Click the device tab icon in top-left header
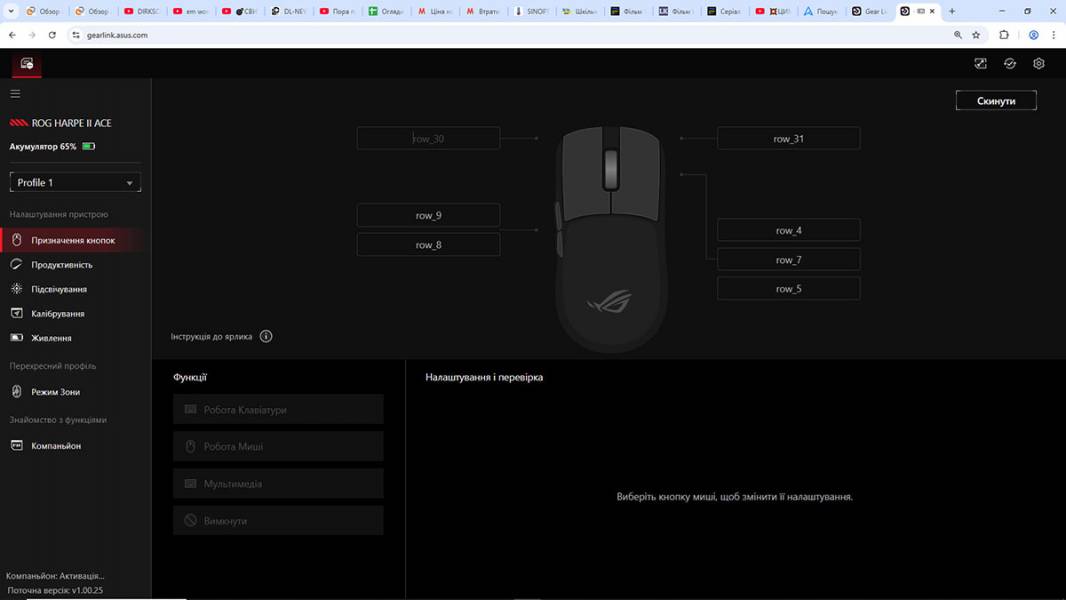The height and width of the screenshot is (600, 1066). coord(27,64)
